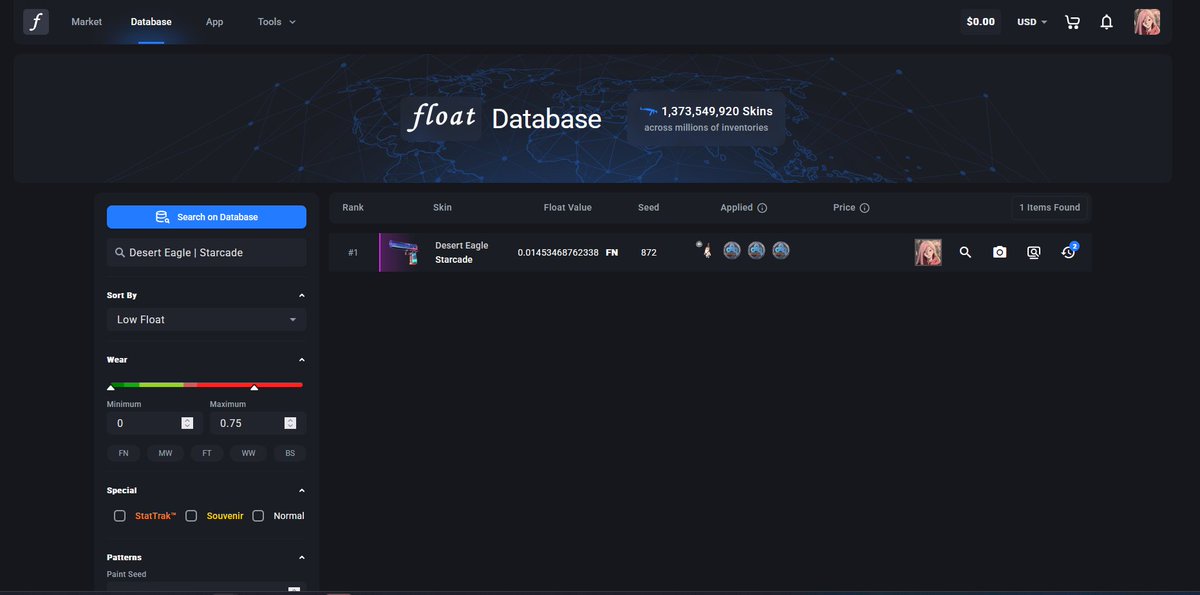This screenshot has height=595, width=1200.
Task: Click the 1 Items Found label
Action: click(x=1050, y=208)
